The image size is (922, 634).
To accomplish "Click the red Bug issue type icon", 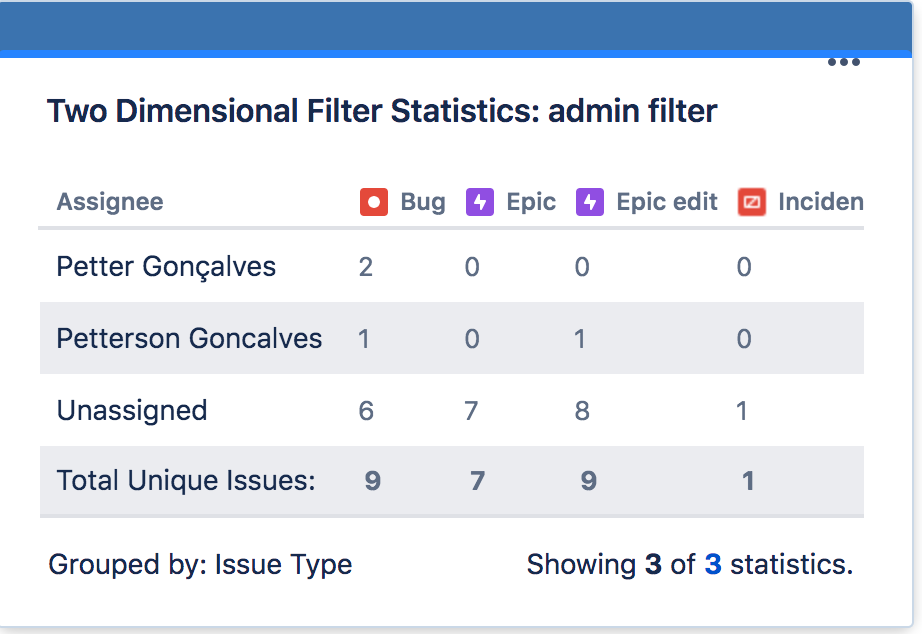I will pos(373,201).
